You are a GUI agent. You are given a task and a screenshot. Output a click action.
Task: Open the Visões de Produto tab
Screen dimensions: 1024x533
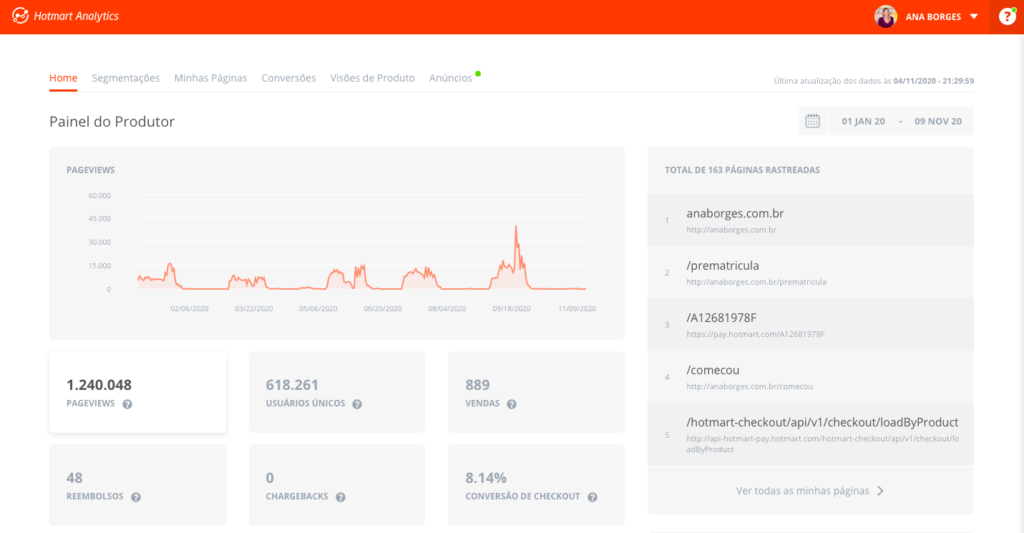[x=372, y=78]
